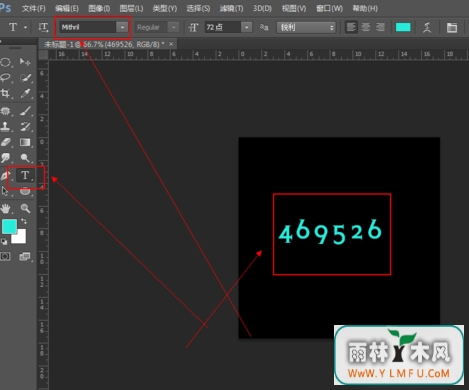Viewport: 469px width, 390px height.
Task: Open the 滤镜(T) menu
Action: (x=231, y=8)
